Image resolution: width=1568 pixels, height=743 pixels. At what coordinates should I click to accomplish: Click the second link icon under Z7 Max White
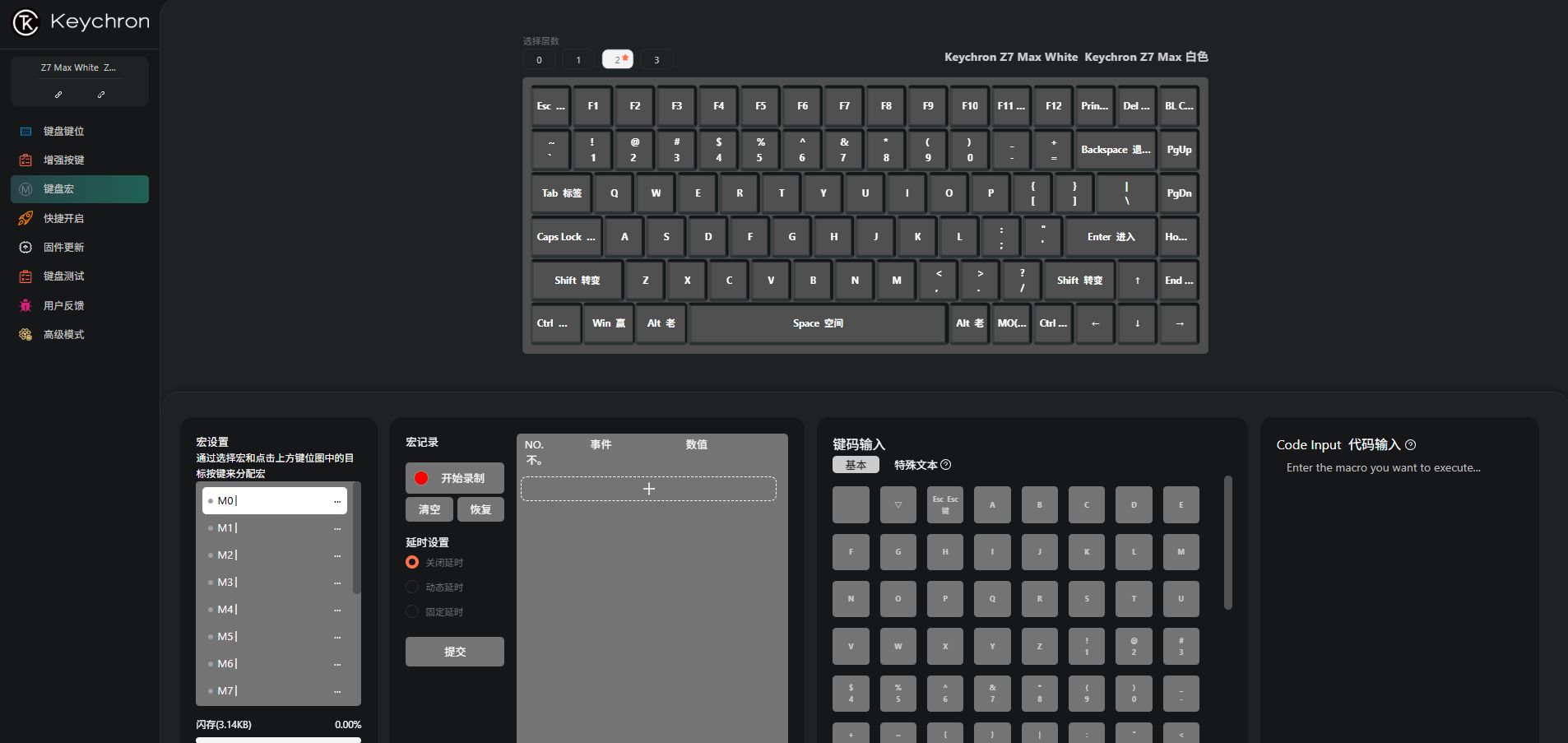click(x=101, y=95)
